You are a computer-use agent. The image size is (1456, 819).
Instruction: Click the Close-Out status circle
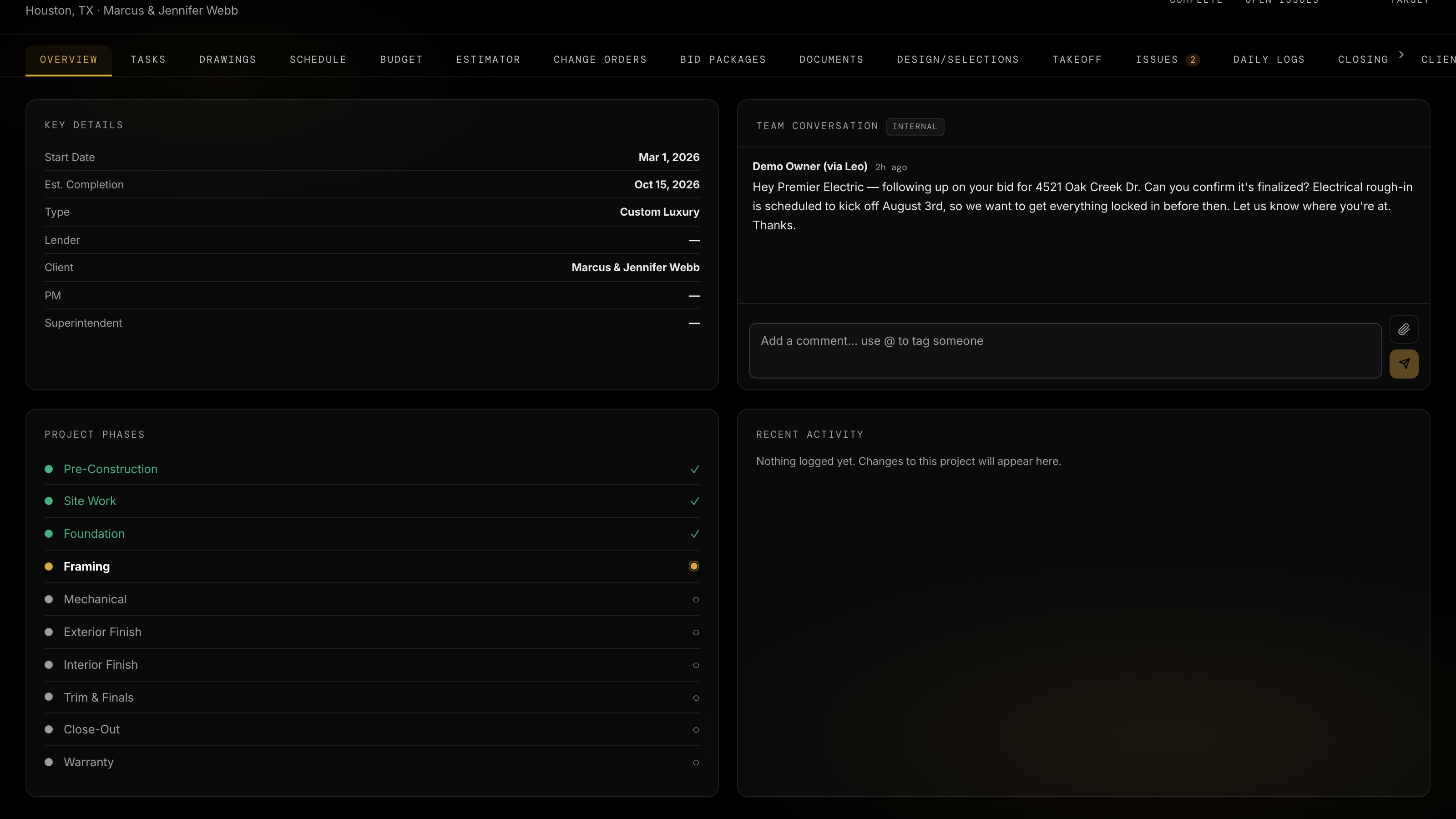(696, 730)
